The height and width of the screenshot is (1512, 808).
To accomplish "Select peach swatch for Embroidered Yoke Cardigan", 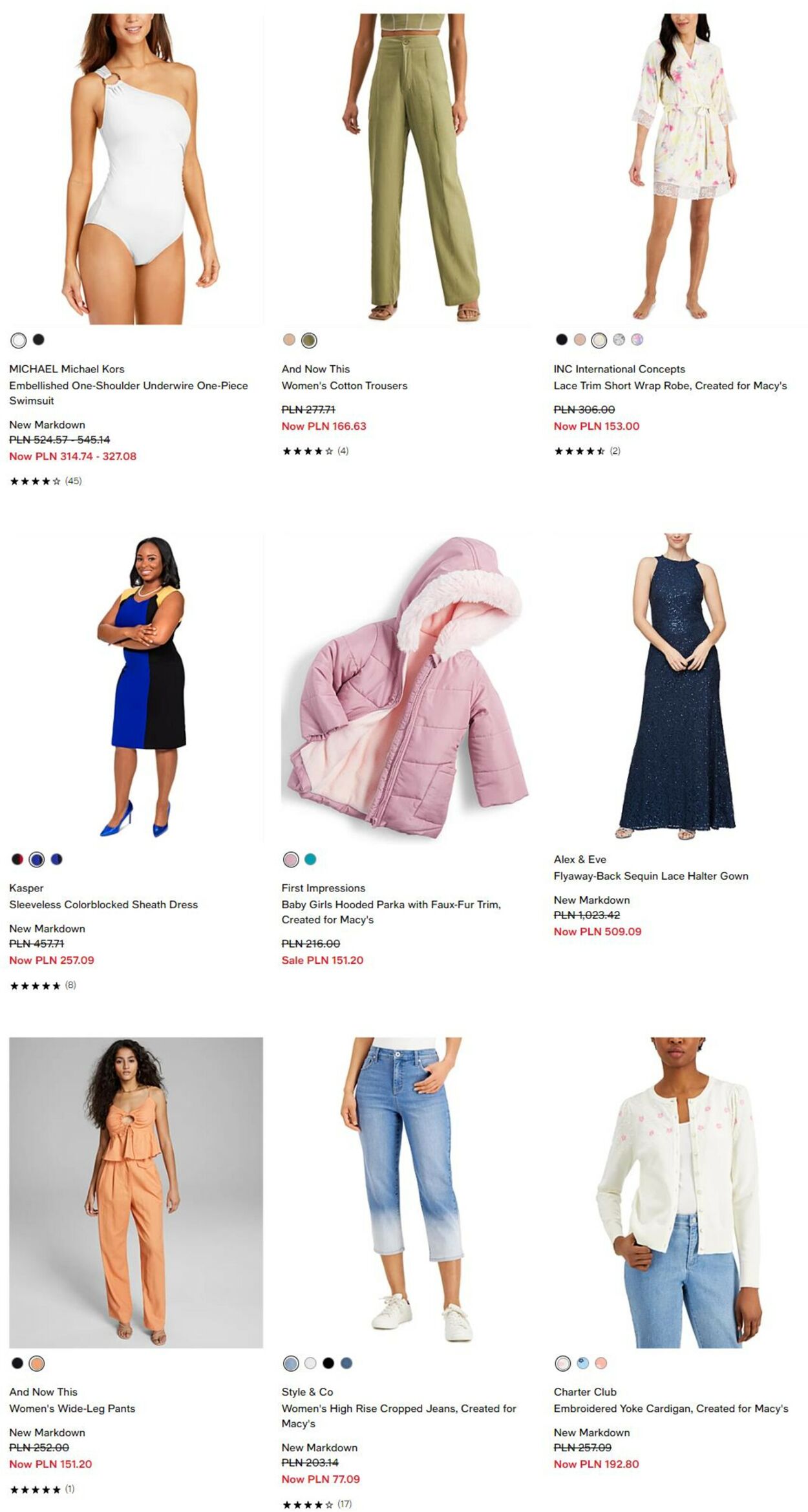I will [x=601, y=1363].
